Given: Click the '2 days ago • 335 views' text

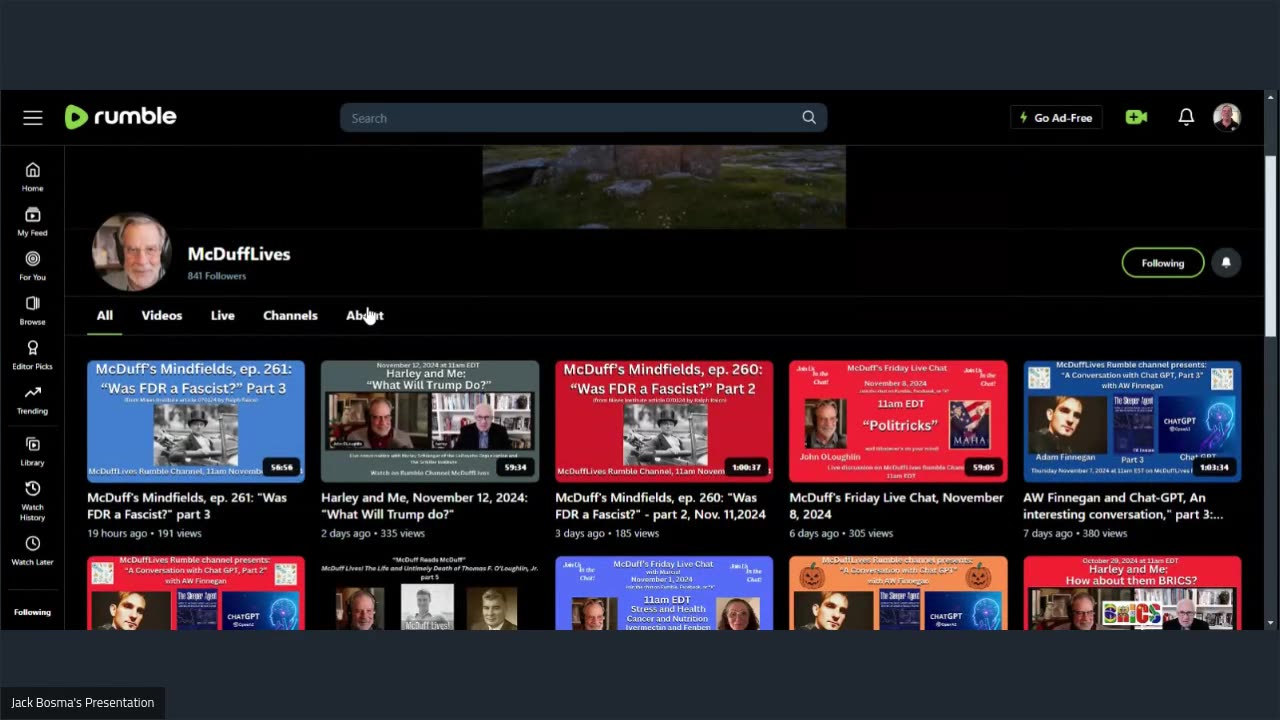Looking at the screenshot, I should (373, 534).
